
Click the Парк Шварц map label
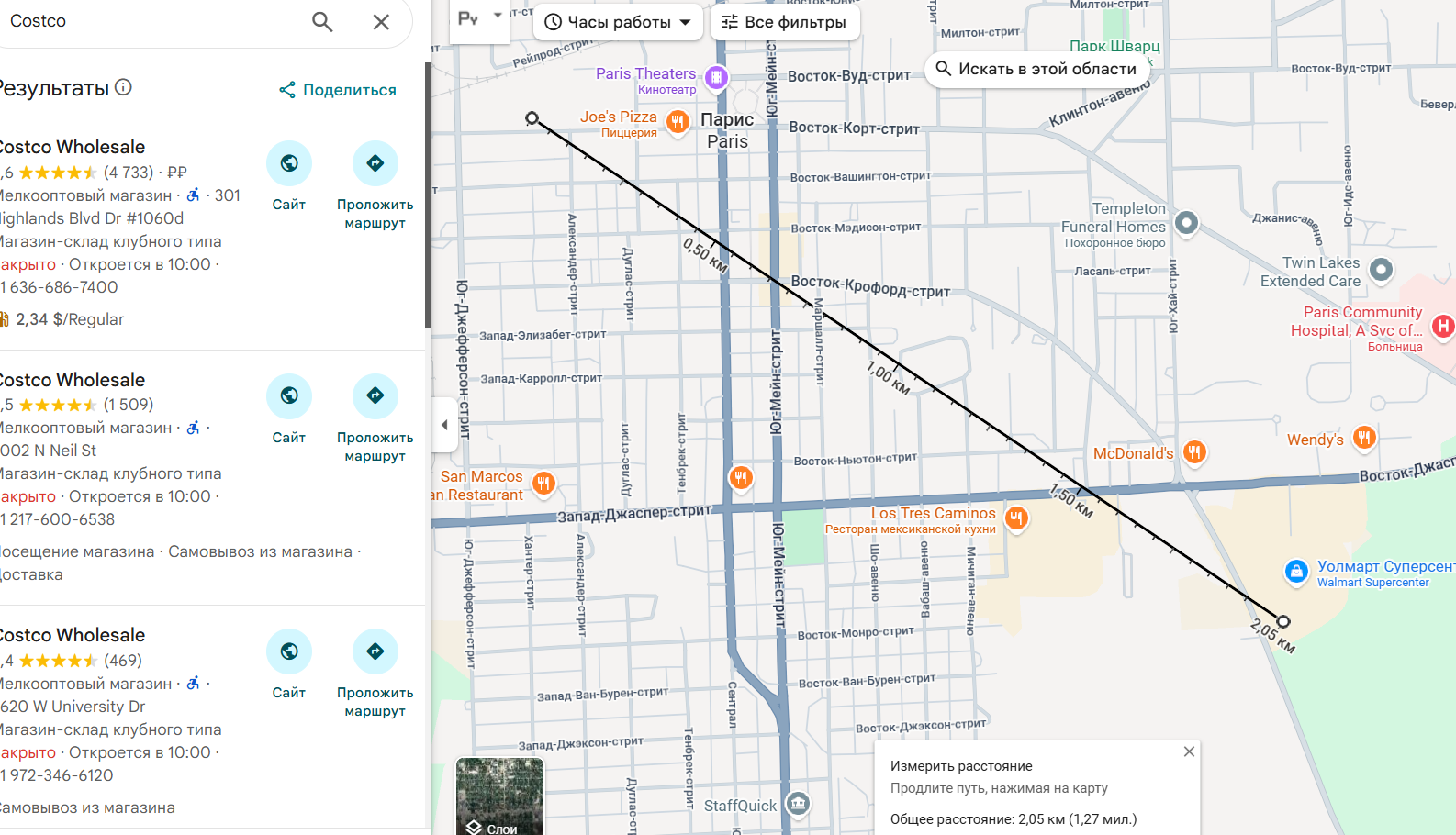point(1114,46)
